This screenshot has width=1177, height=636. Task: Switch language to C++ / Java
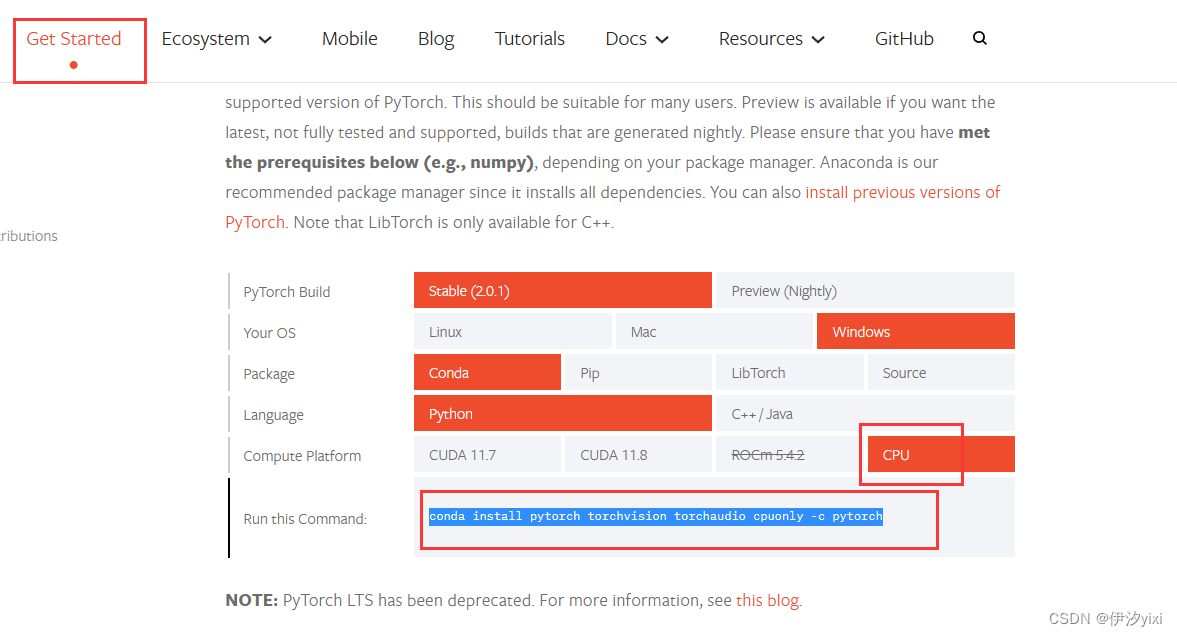point(865,413)
